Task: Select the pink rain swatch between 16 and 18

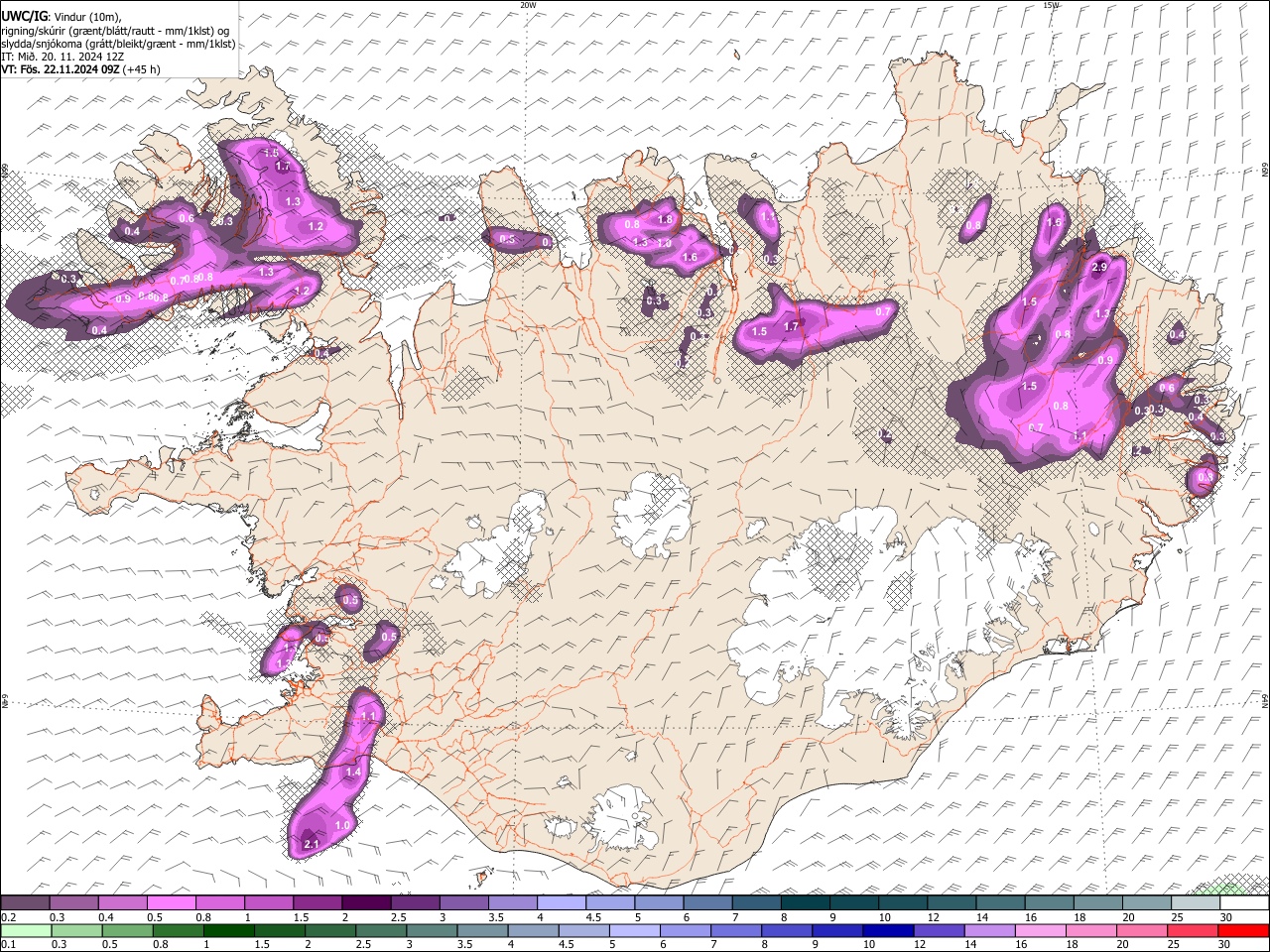Action: (x=1042, y=930)
